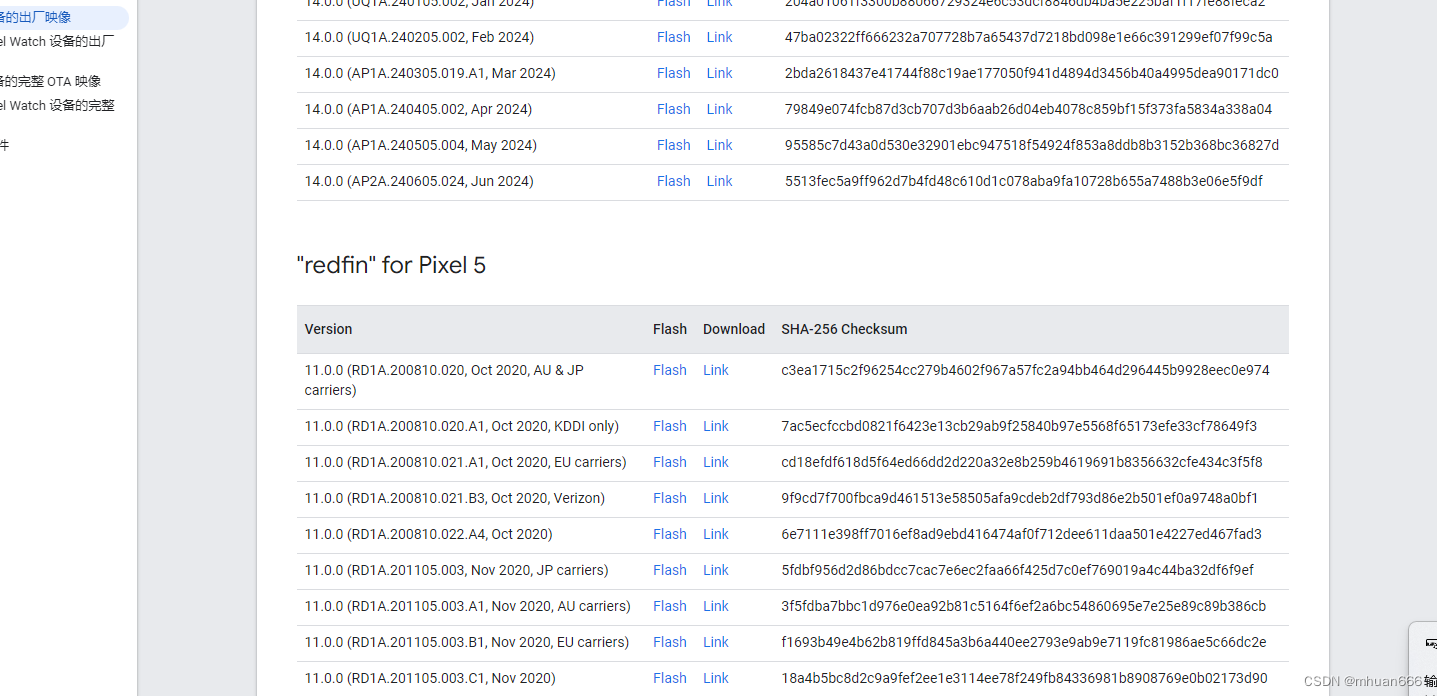This screenshot has width=1437, height=696.
Task: Open sidebar item 完整 OTA 映像
Action: pyautogui.click(x=50, y=81)
